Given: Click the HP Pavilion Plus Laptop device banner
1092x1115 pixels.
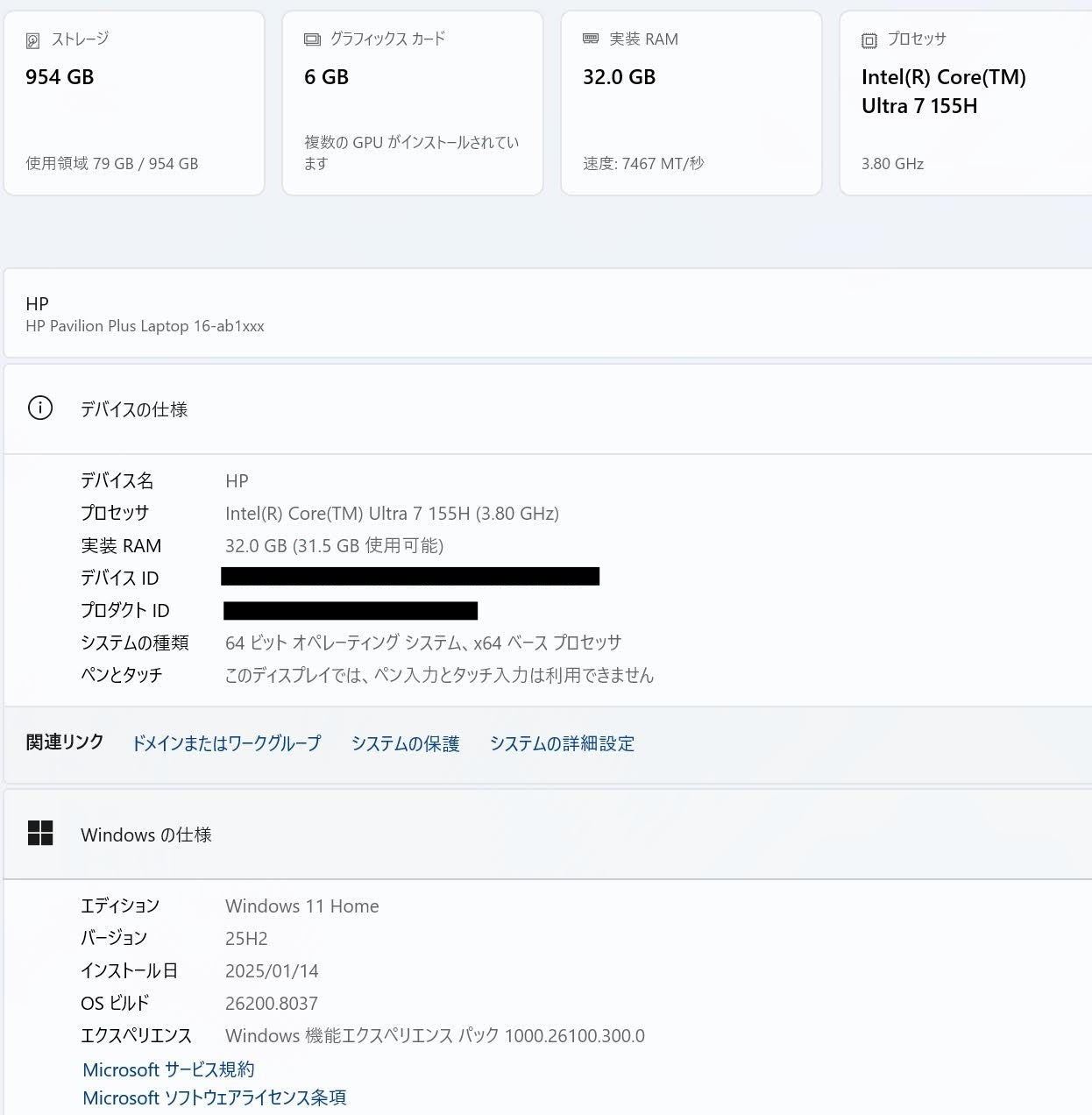Looking at the screenshot, I should pos(548,314).
